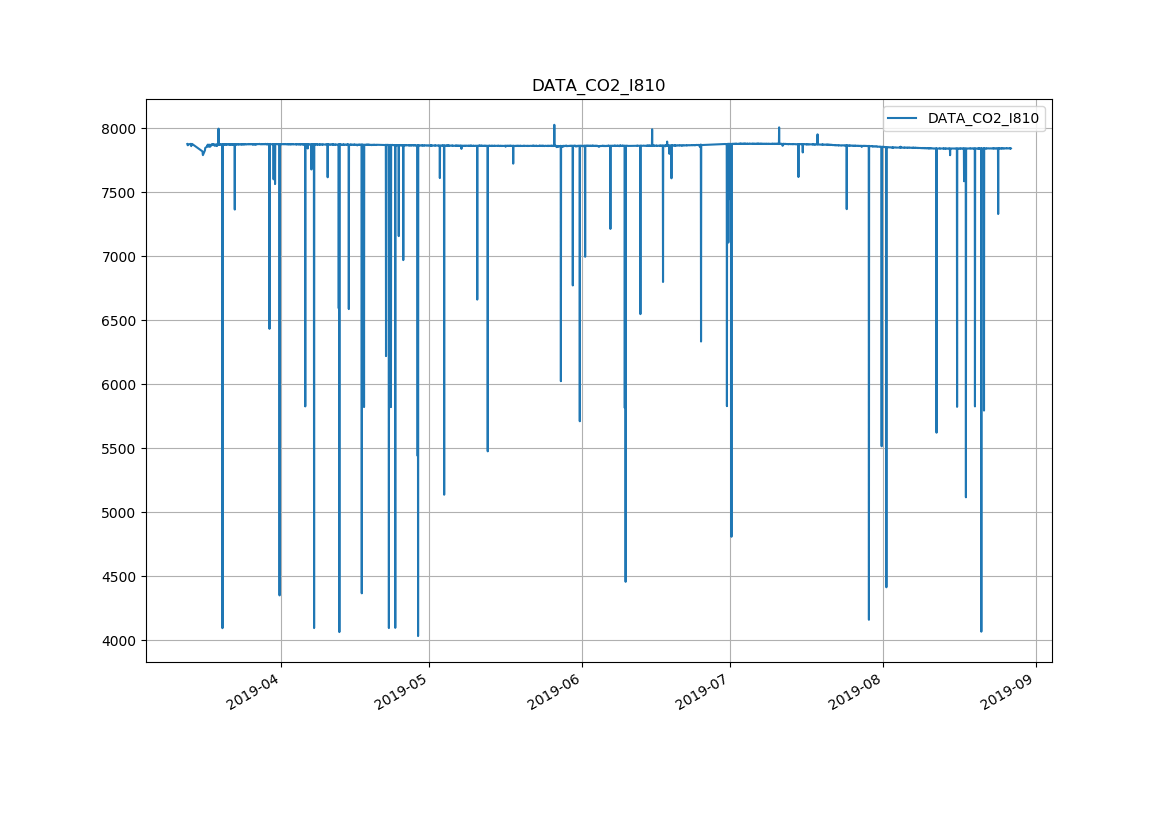The width and height of the screenshot is (1169, 827).
Task: Select the 2019-08 x-axis date label
Action: coord(859,689)
